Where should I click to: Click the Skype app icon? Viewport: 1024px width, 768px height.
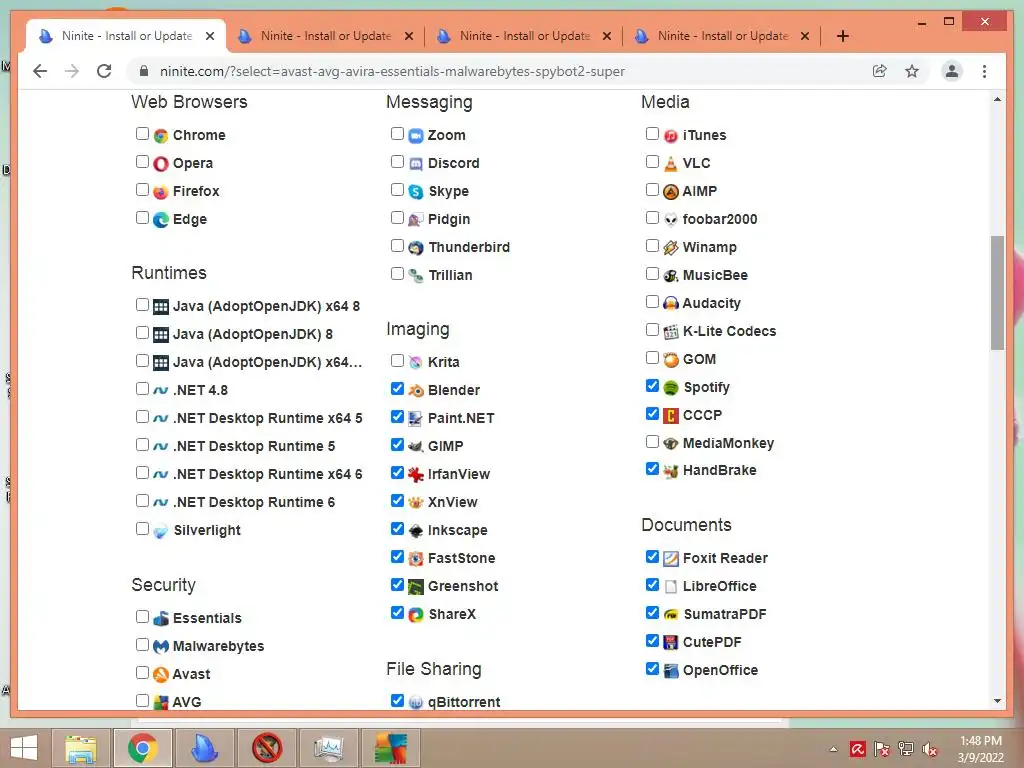[416, 191]
